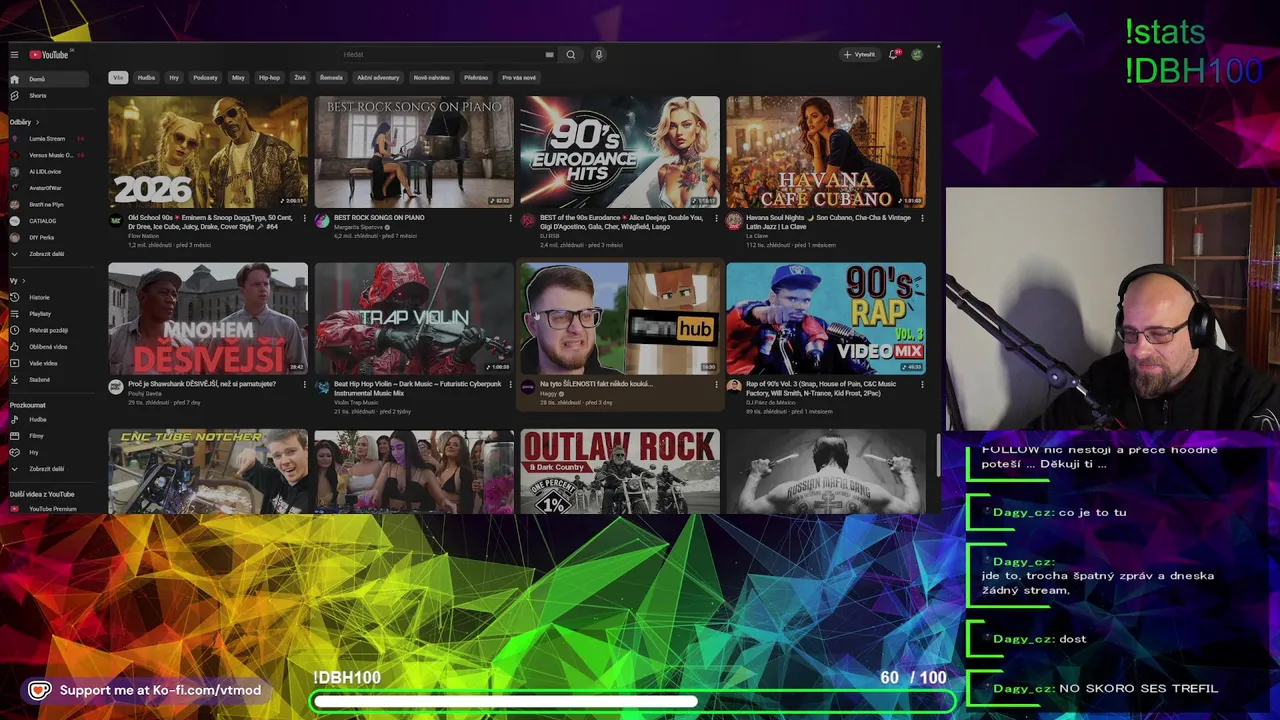
Task: Select the Hudba filter chip
Action: coord(146,77)
